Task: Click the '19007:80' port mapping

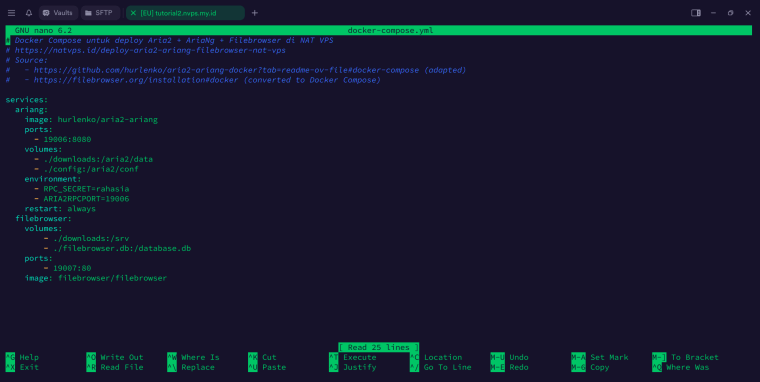Action: (x=72, y=268)
